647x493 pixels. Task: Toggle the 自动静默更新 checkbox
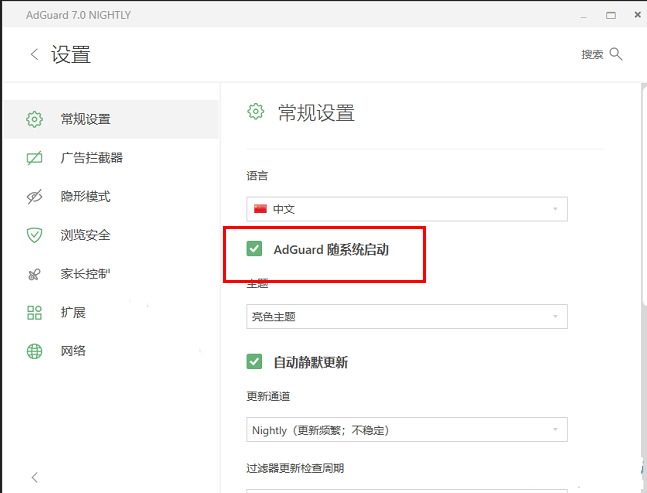254,362
